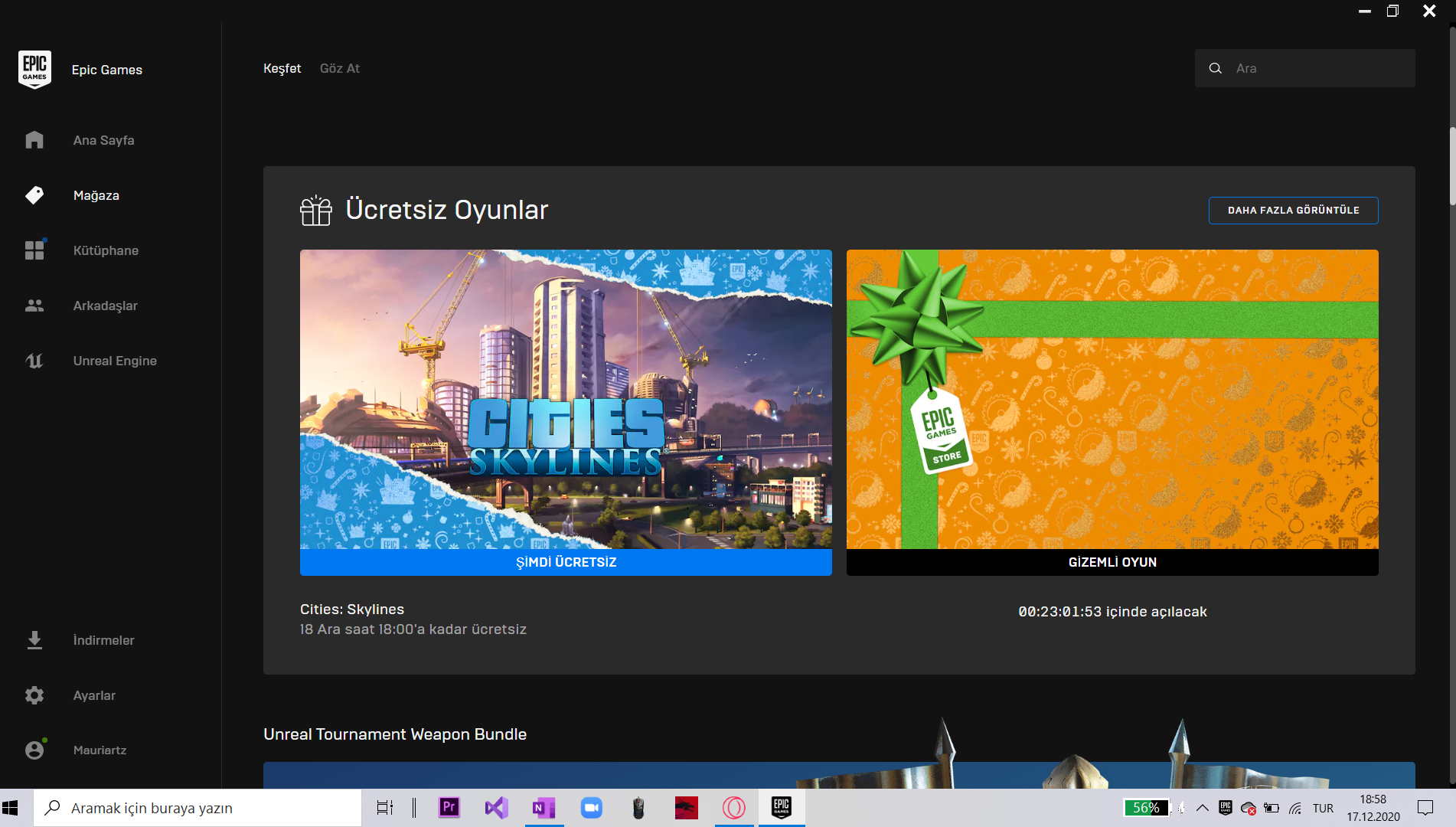Open Unreal Engine from the sidebar
This screenshot has width=1456, height=827.
115,361
